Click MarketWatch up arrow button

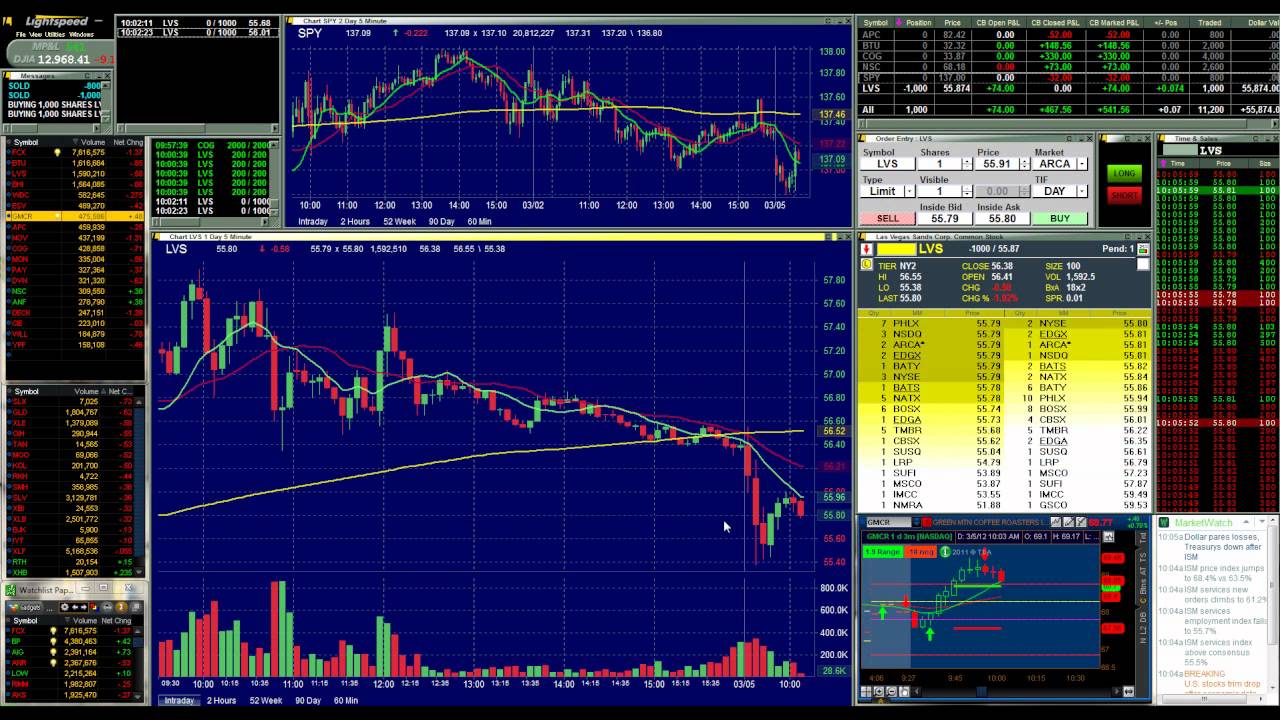coord(1246,522)
